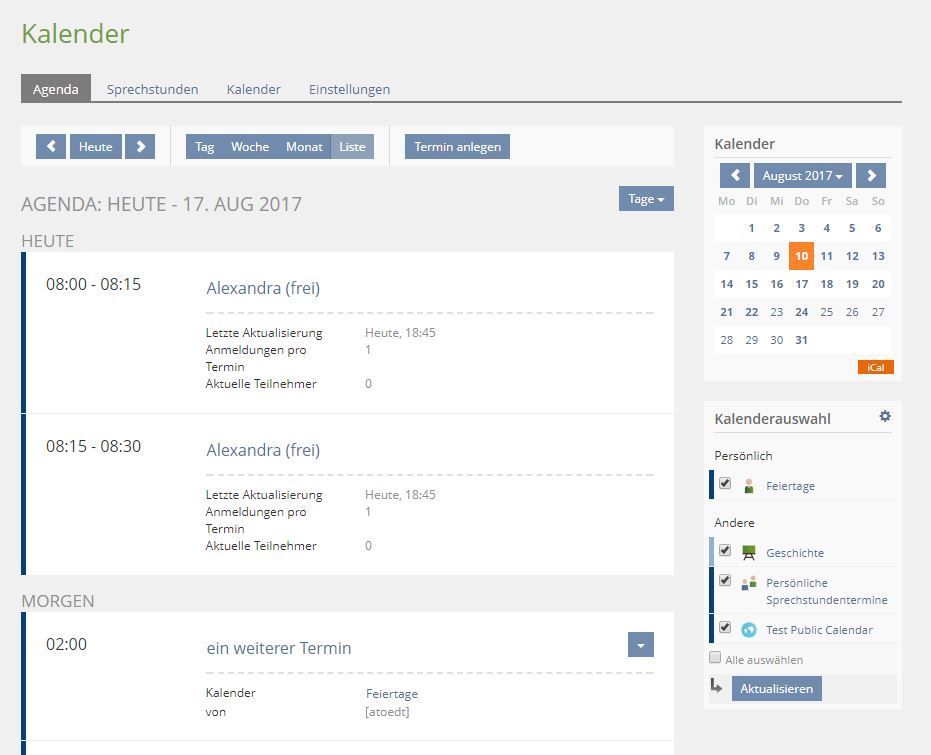This screenshot has width=931, height=755.
Task: Go to next agenda period arrow
Action: [x=140, y=147]
